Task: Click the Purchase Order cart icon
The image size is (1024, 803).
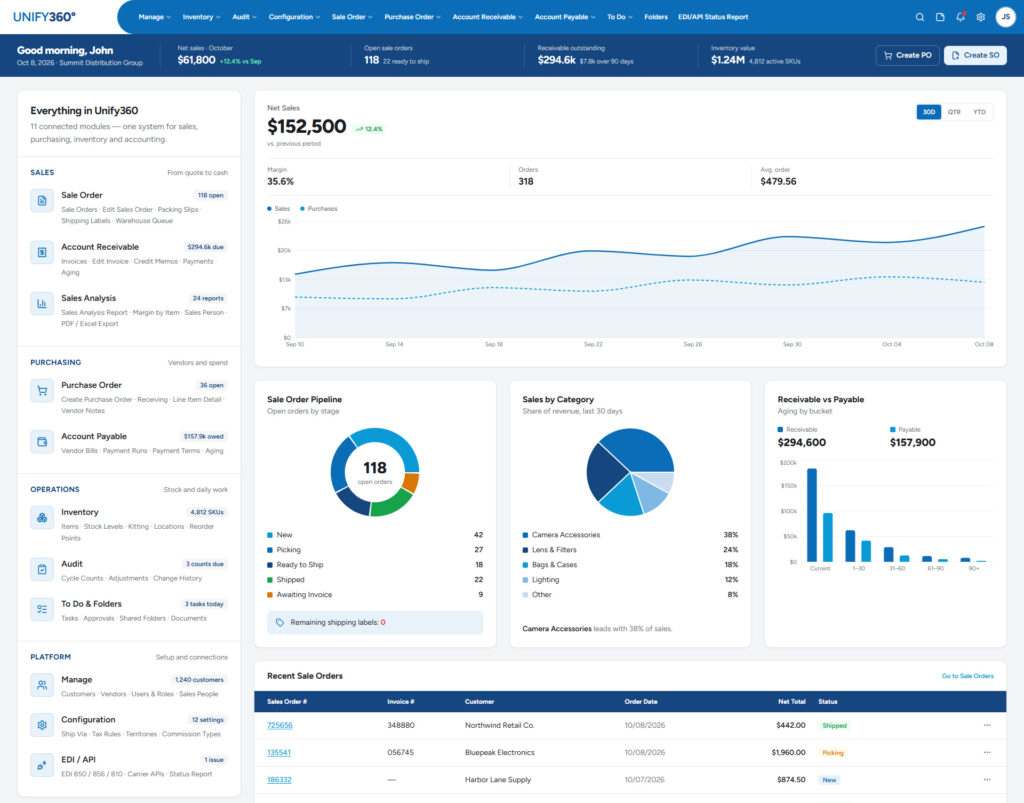Action: [x=42, y=390]
